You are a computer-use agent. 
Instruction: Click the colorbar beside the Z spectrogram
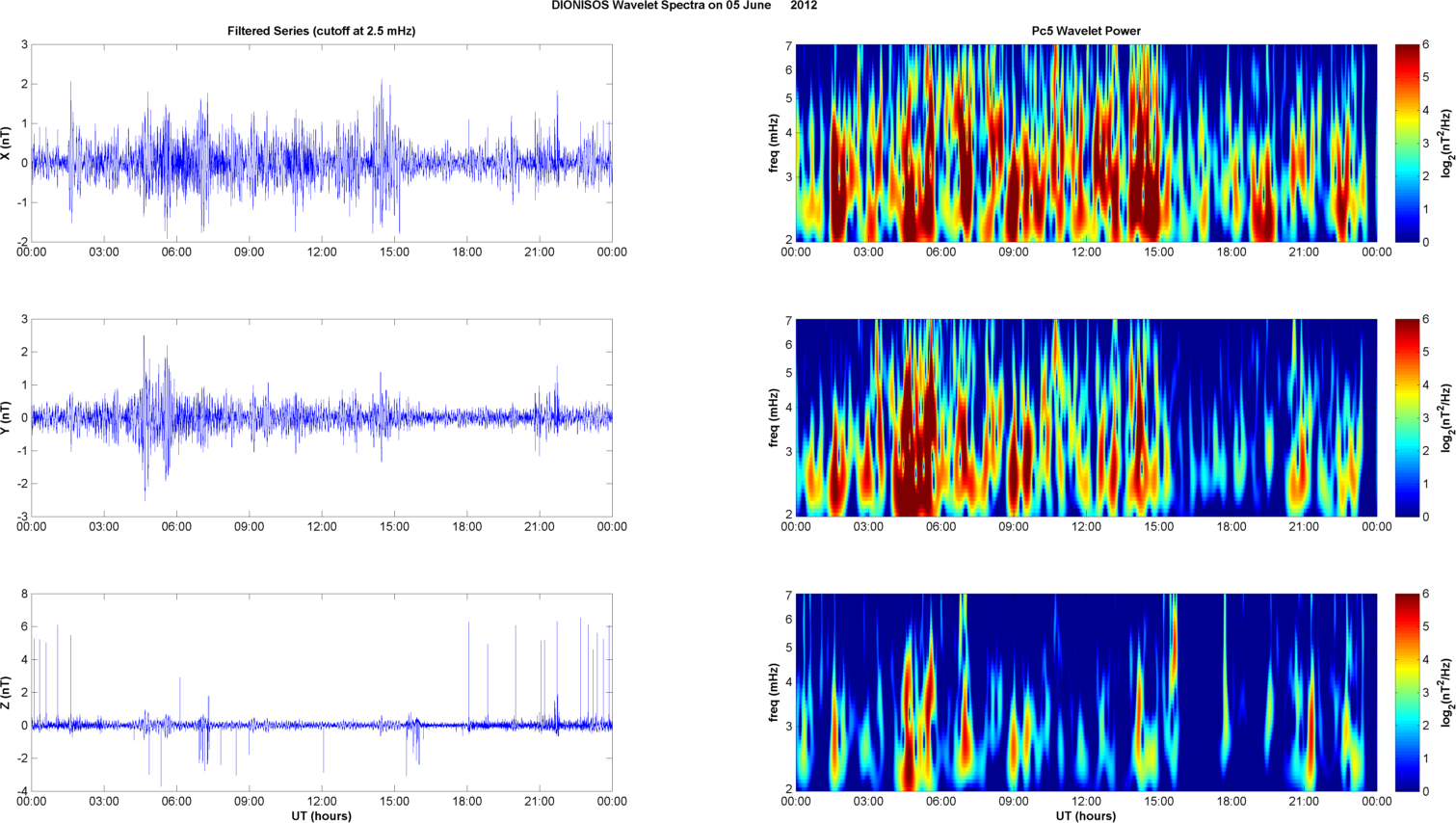1407,692
